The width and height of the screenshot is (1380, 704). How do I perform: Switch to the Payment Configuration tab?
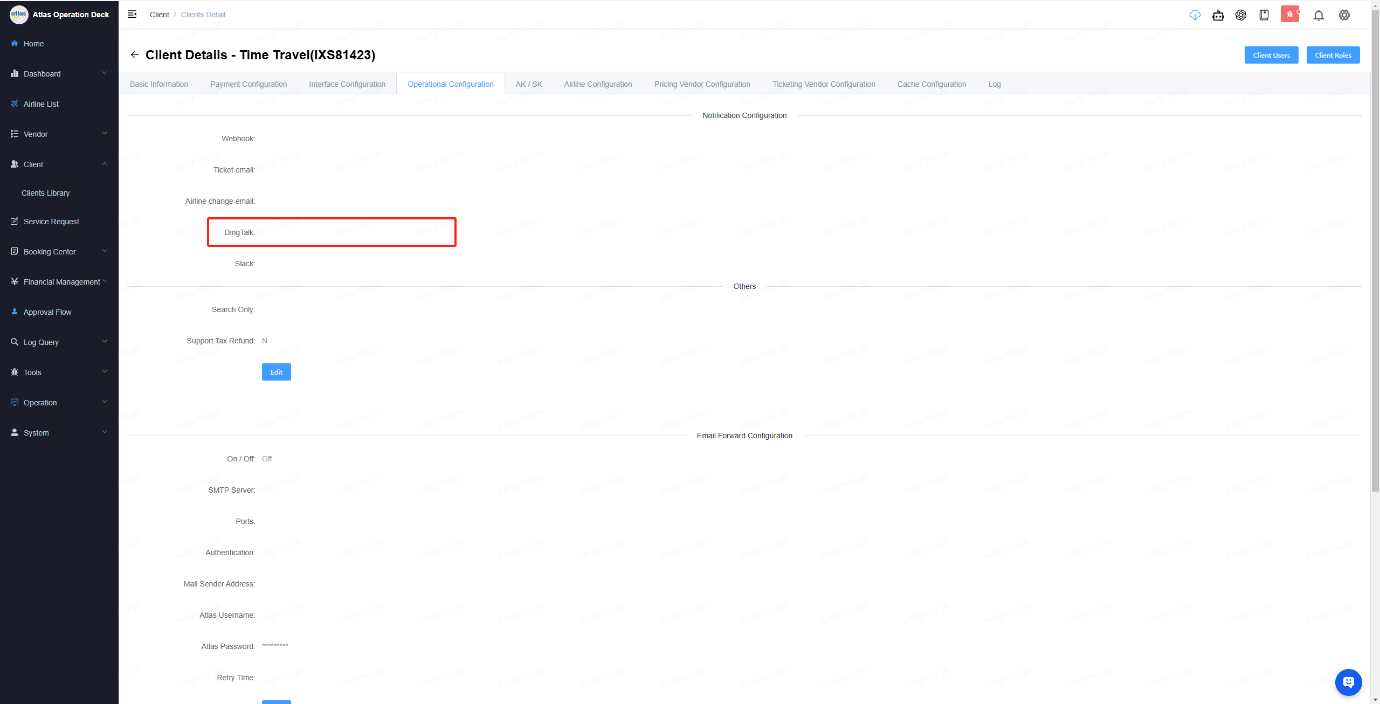coord(248,84)
